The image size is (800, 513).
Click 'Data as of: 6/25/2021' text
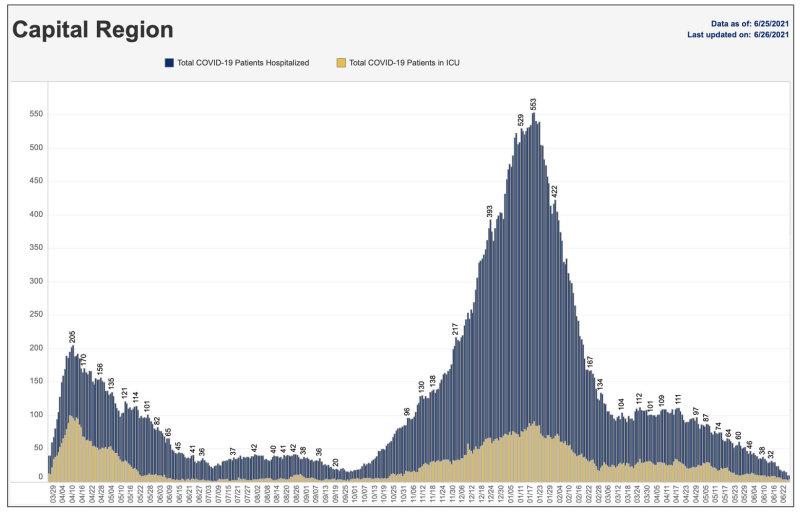749,23
